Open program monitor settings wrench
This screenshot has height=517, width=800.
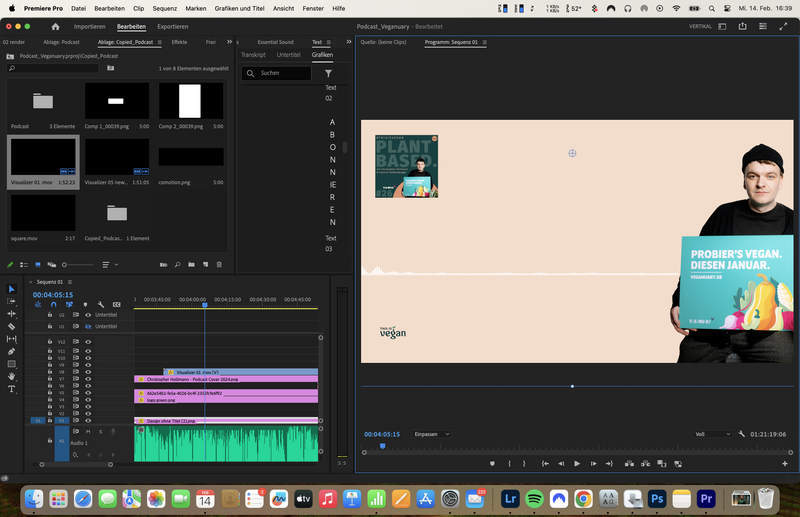coord(742,434)
